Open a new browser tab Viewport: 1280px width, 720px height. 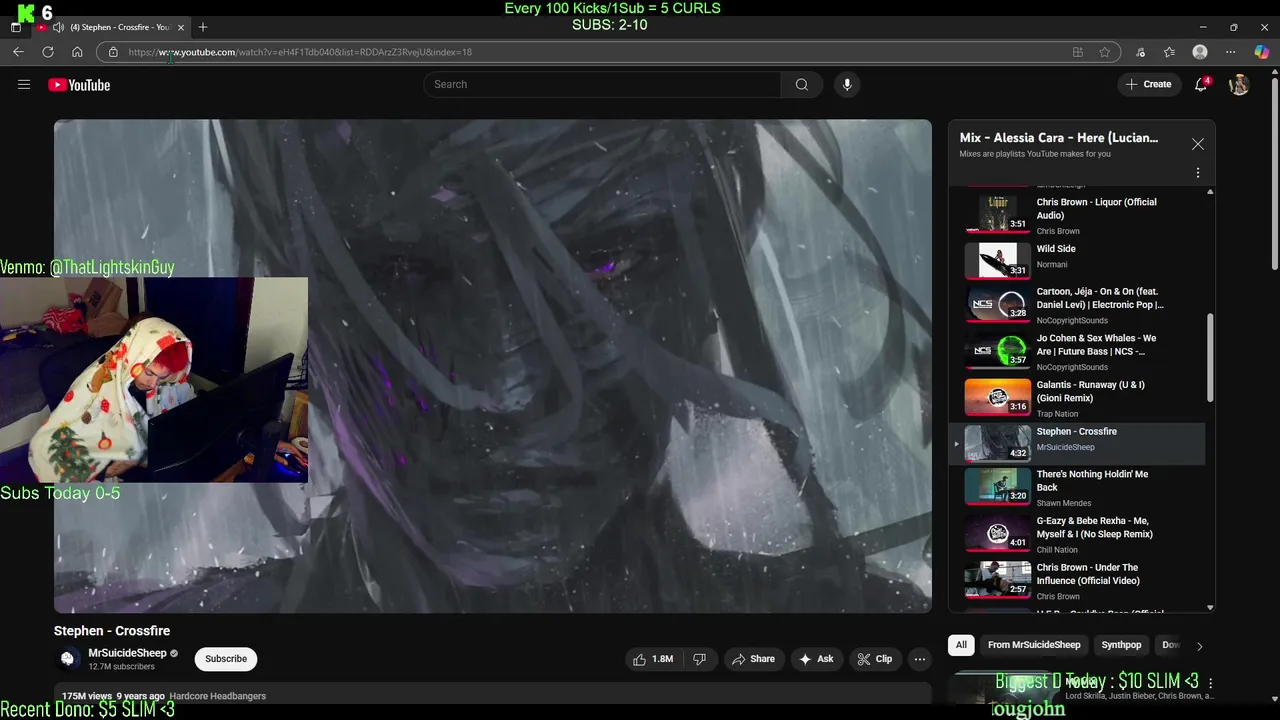pyautogui.click(x=203, y=27)
